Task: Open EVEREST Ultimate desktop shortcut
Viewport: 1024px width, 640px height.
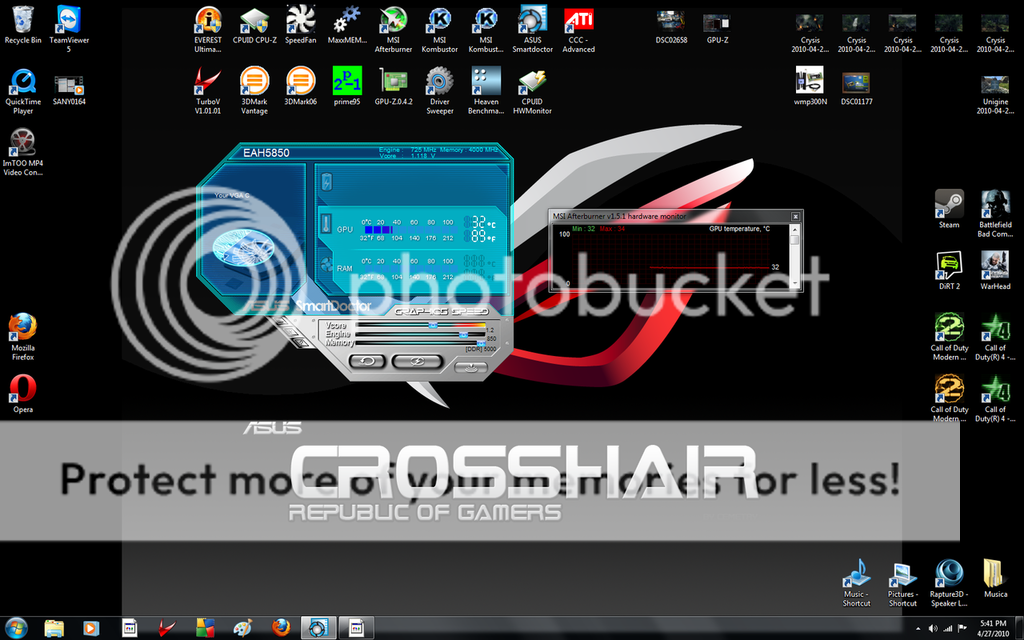Action: 208,29
